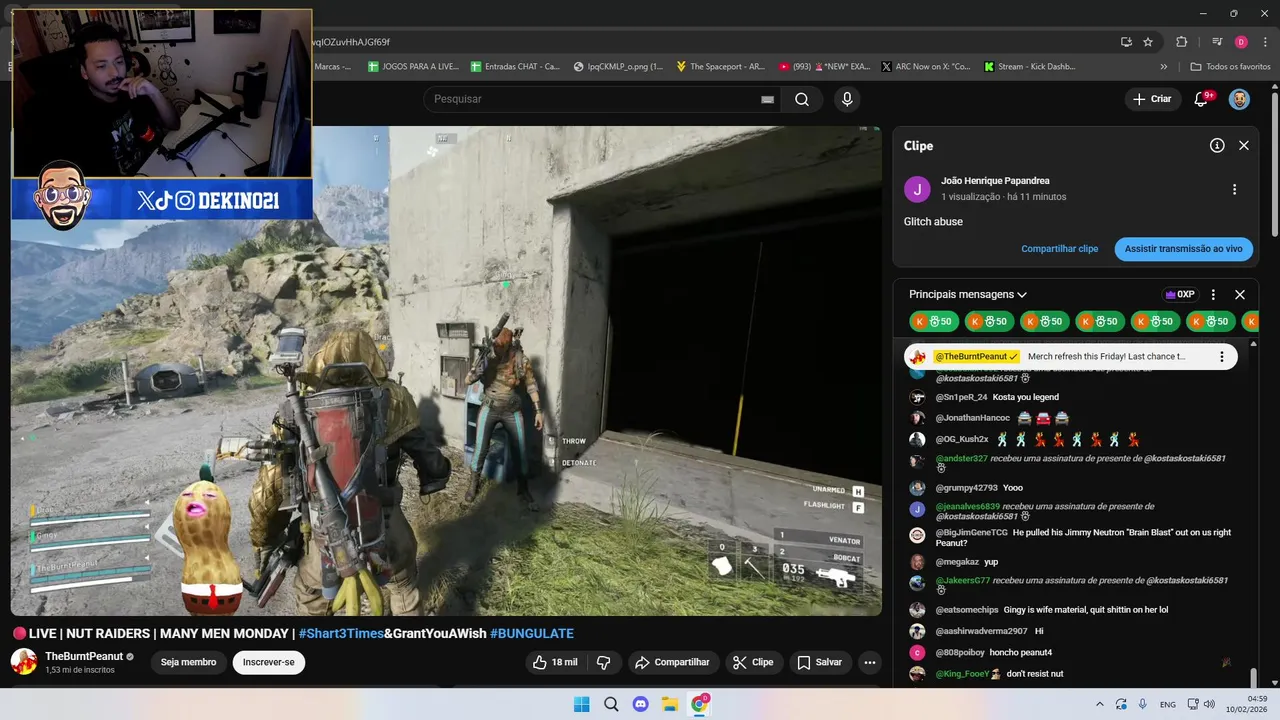This screenshot has height=720, width=1280.
Task: Open Windows taskbar search
Action: (x=611, y=704)
